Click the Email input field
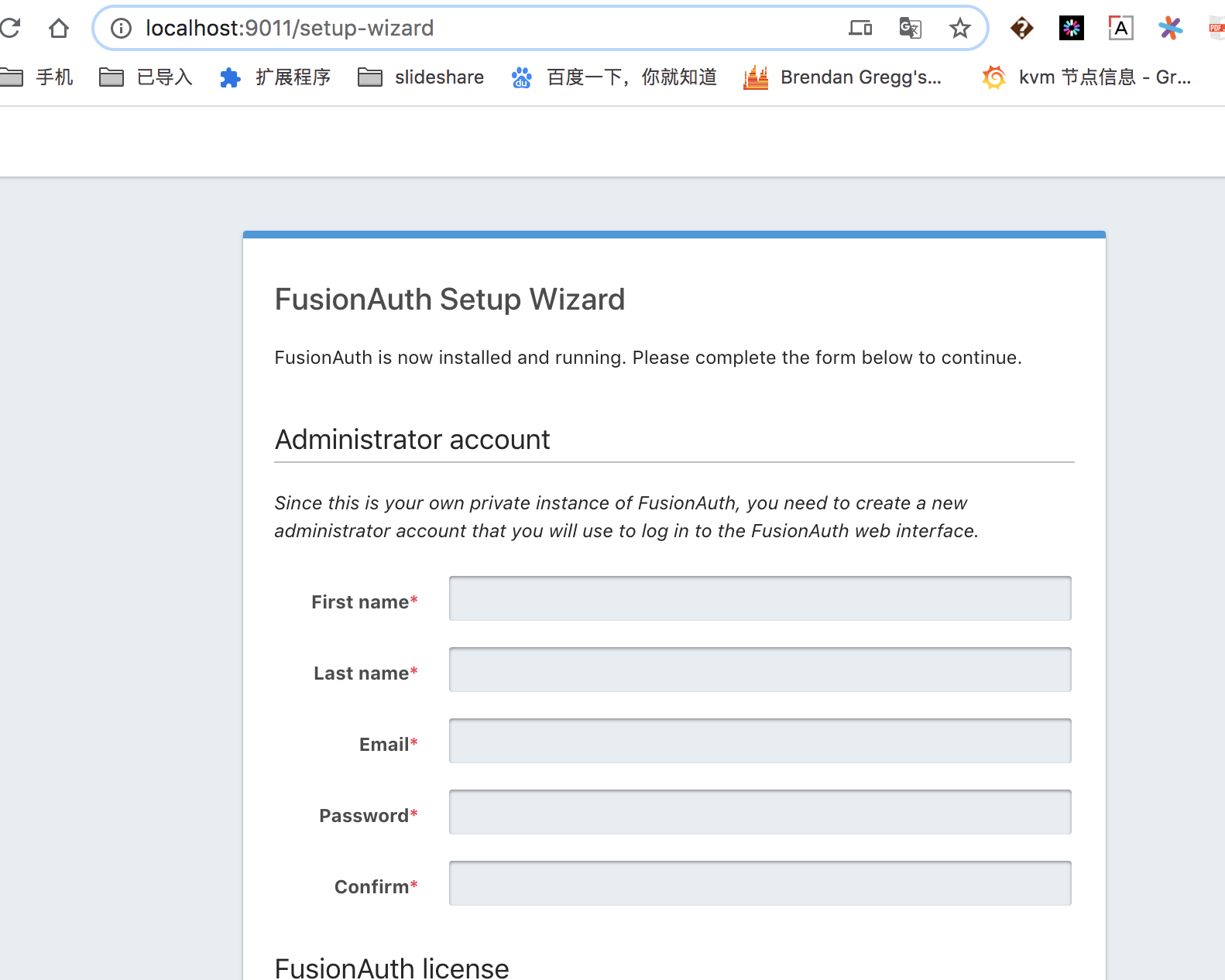 (x=760, y=741)
